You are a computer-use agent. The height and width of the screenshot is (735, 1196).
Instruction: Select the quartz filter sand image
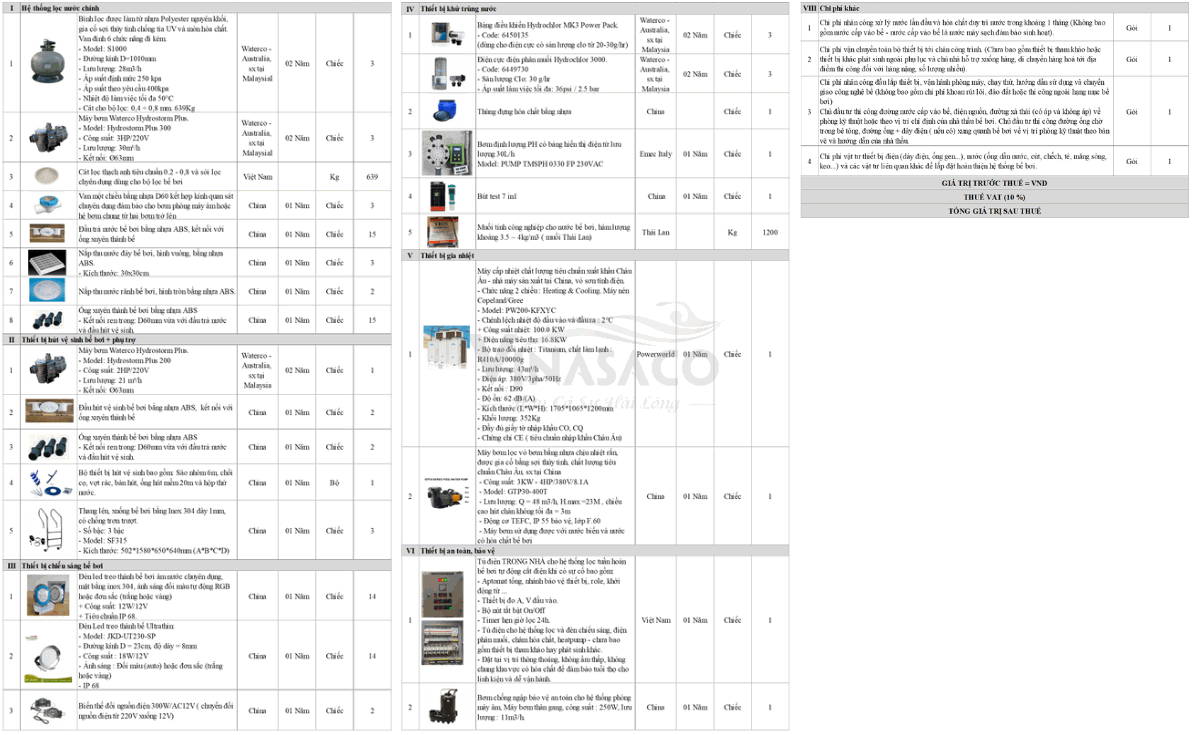tap(47, 175)
